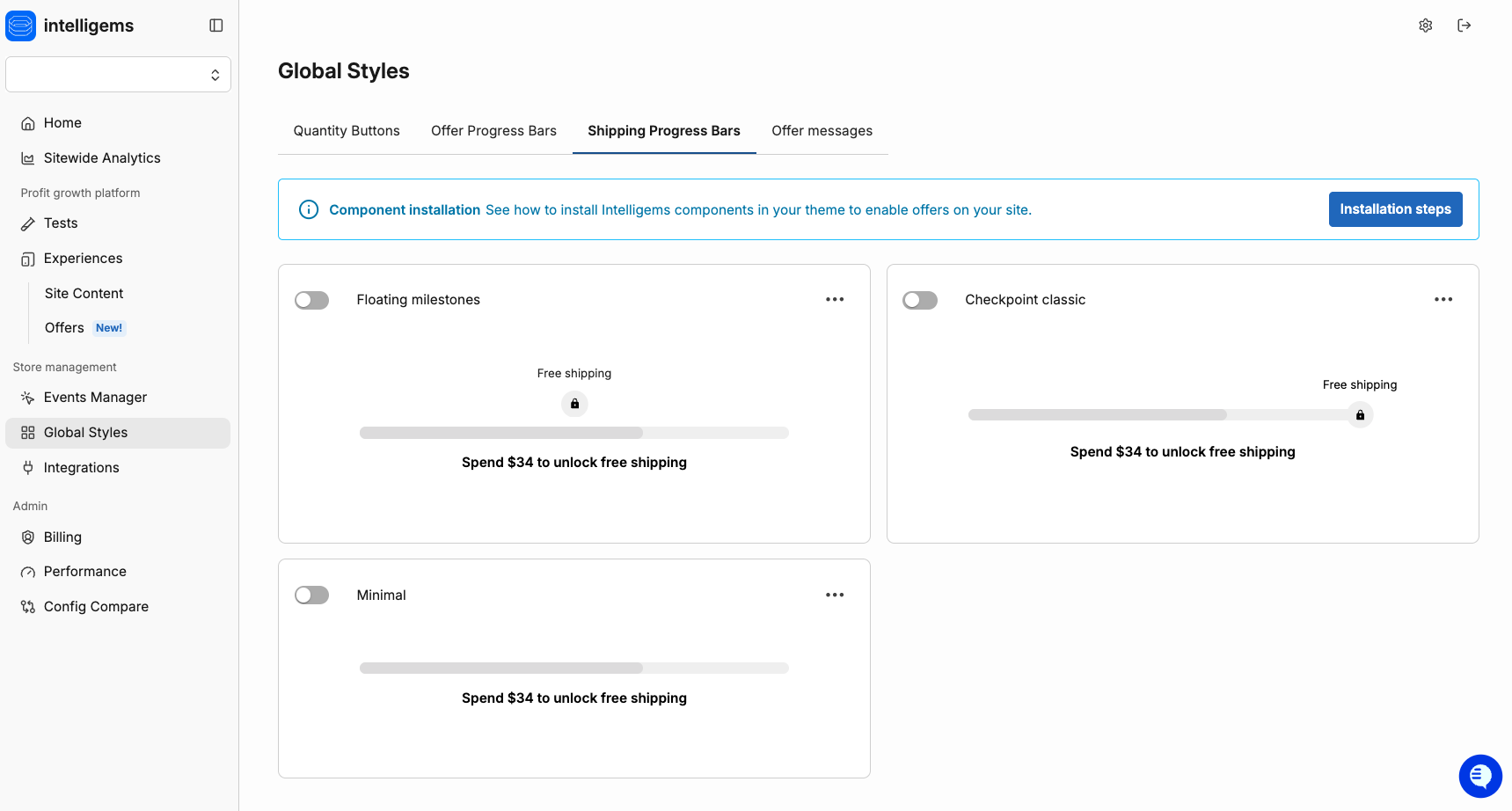1512x811 pixels.
Task: Open Checkpoint classic more options menu
Action: coord(1443,300)
